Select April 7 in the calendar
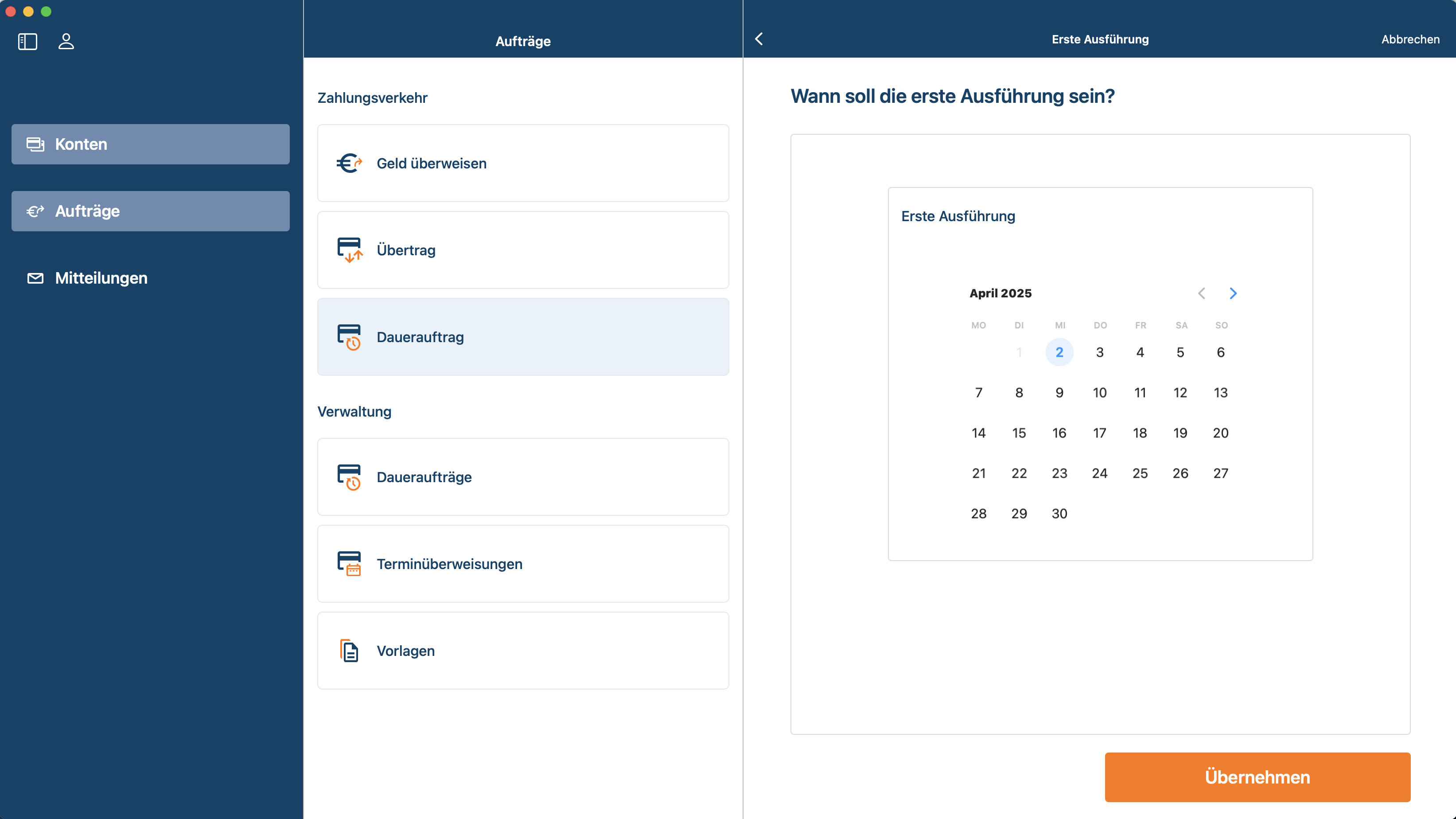The image size is (1456, 819). coord(979,392)
